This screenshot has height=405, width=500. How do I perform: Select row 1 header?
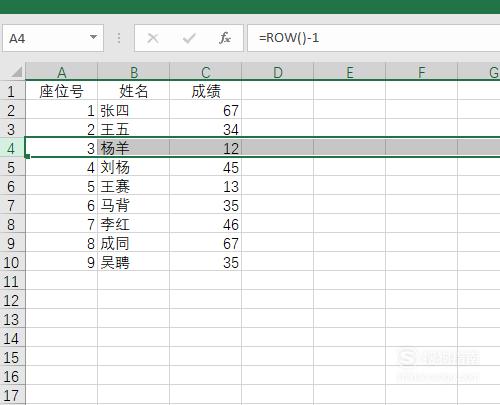(x=12, y=91)
